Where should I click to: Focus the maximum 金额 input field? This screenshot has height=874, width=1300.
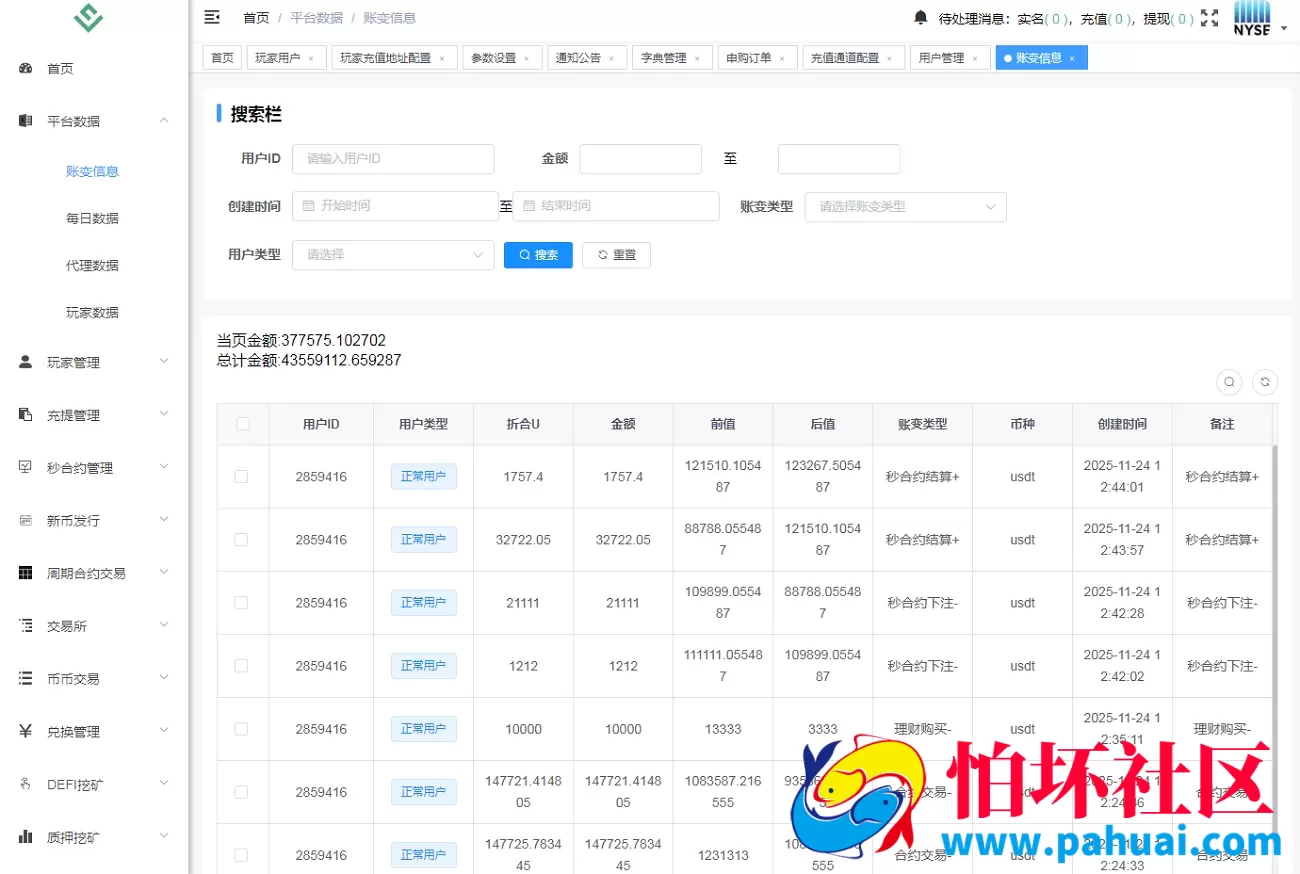[x=839, y=159]
